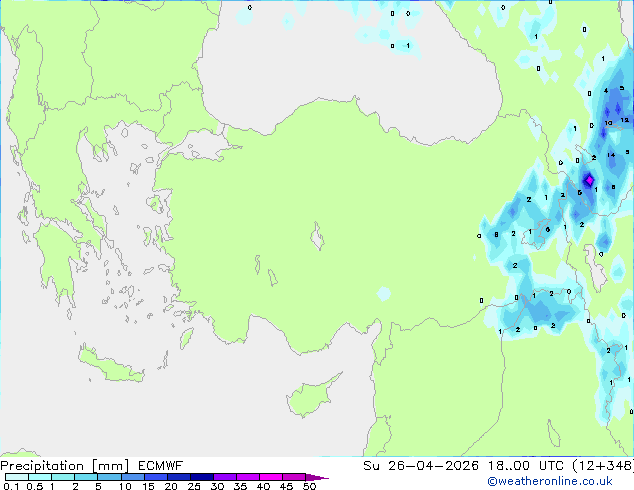Click the 30–35 mm purple legend swatch

[225, 477]
